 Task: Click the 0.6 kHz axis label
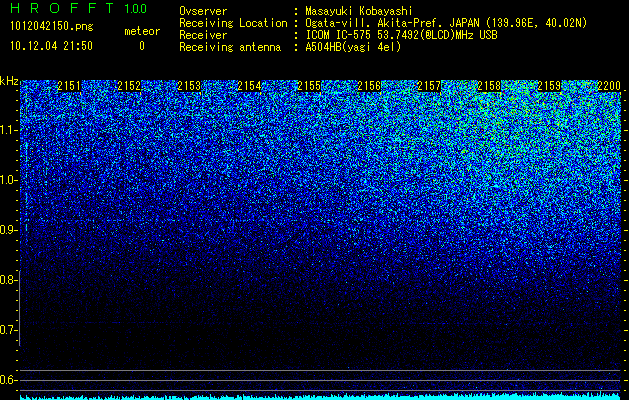click(8, 380)
